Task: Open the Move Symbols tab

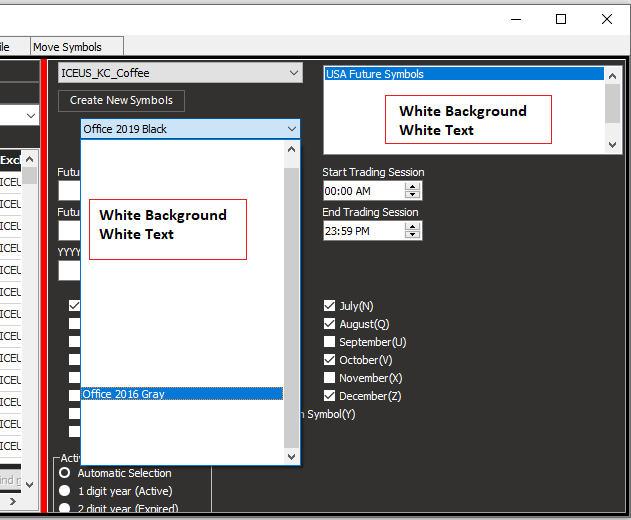Action: click(x=77, y=47)
